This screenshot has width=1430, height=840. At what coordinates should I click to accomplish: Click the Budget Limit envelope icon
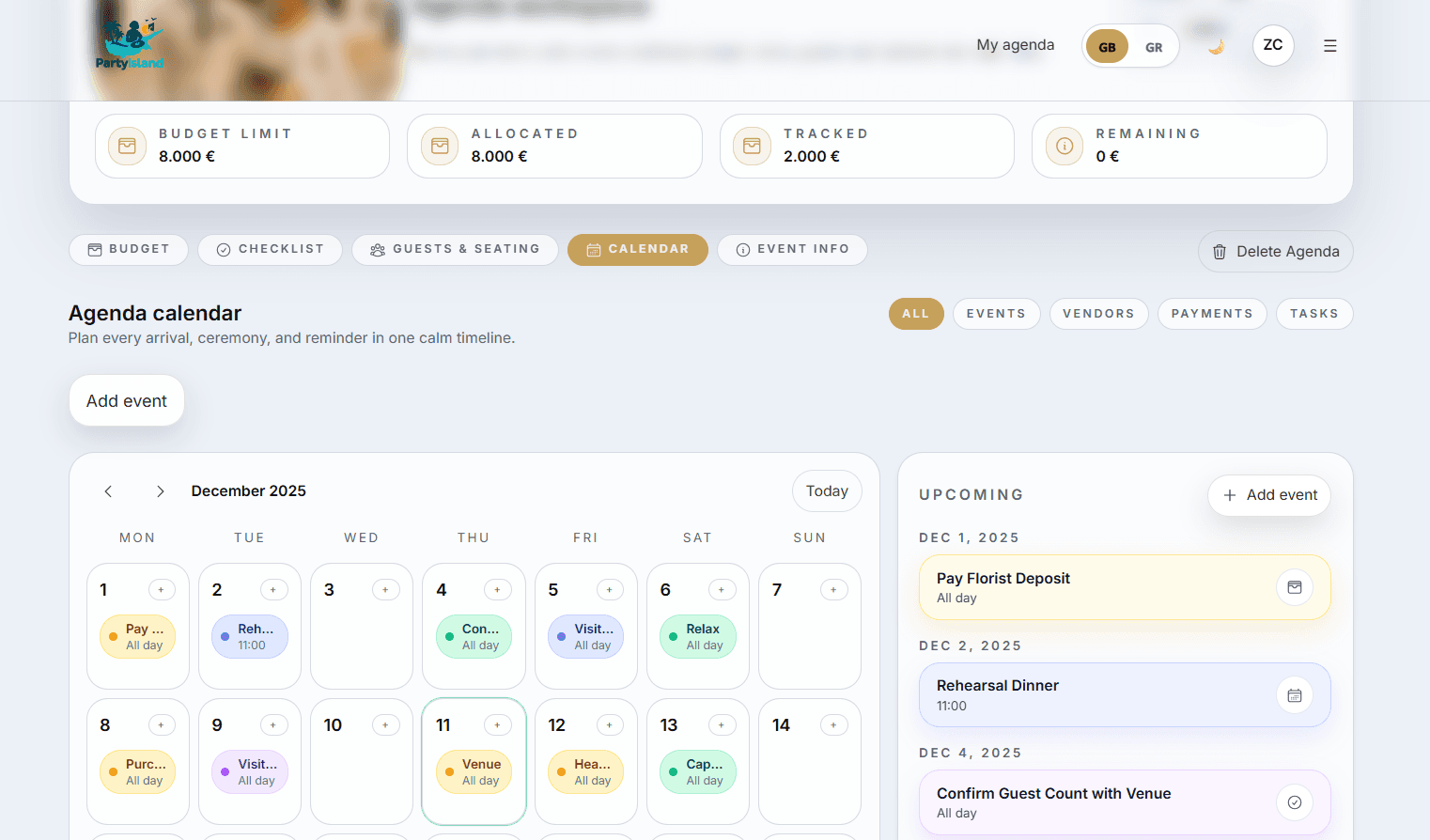click(127, 146)
